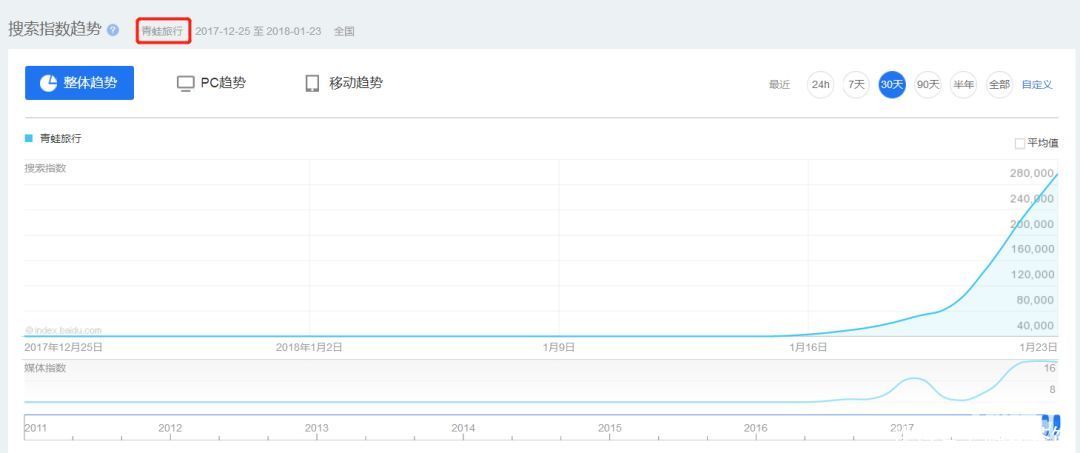Click the help question mark icon
Screen dimensions: 1080x453
point(113,30)
